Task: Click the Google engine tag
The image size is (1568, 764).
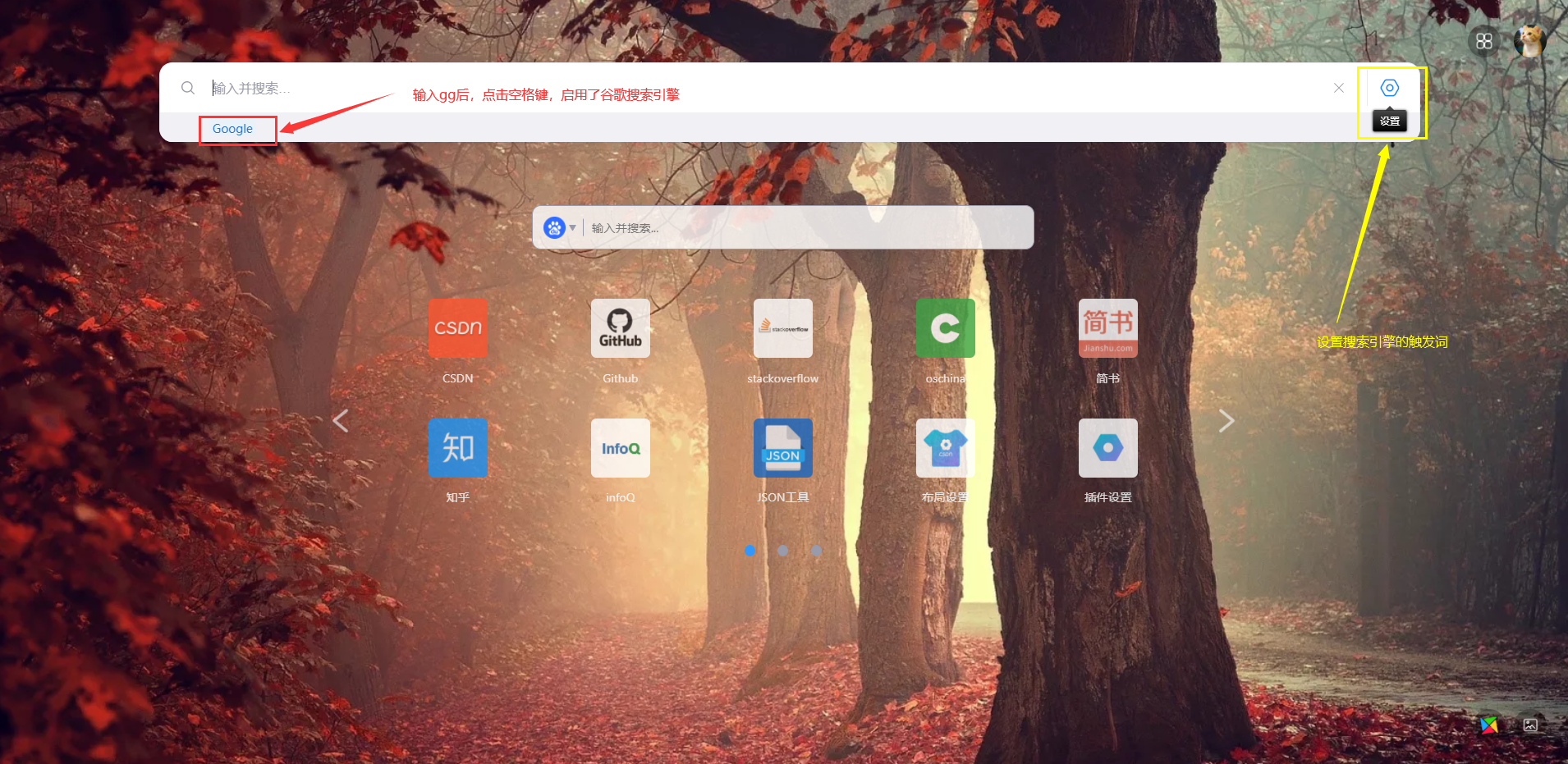Action: [233, 129]
